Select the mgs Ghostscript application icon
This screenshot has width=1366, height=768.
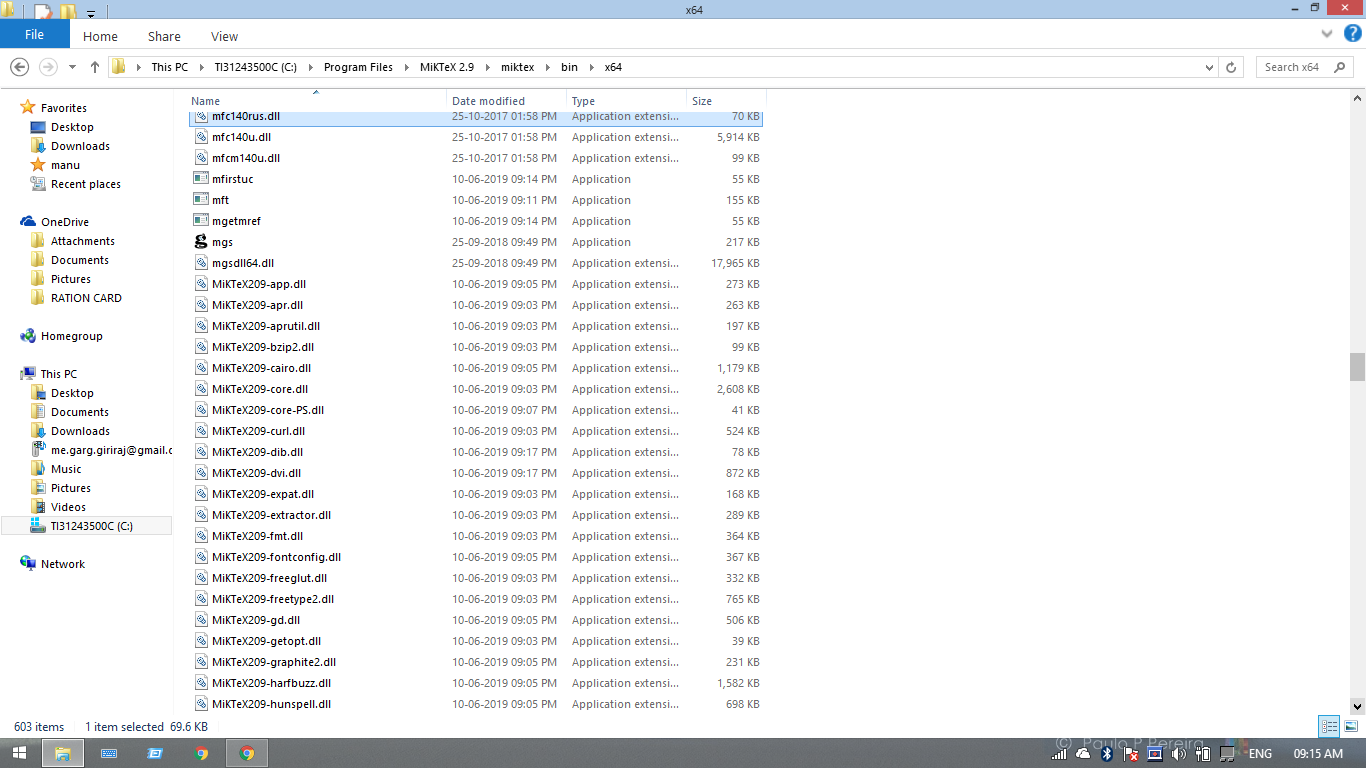pos(201,242)
